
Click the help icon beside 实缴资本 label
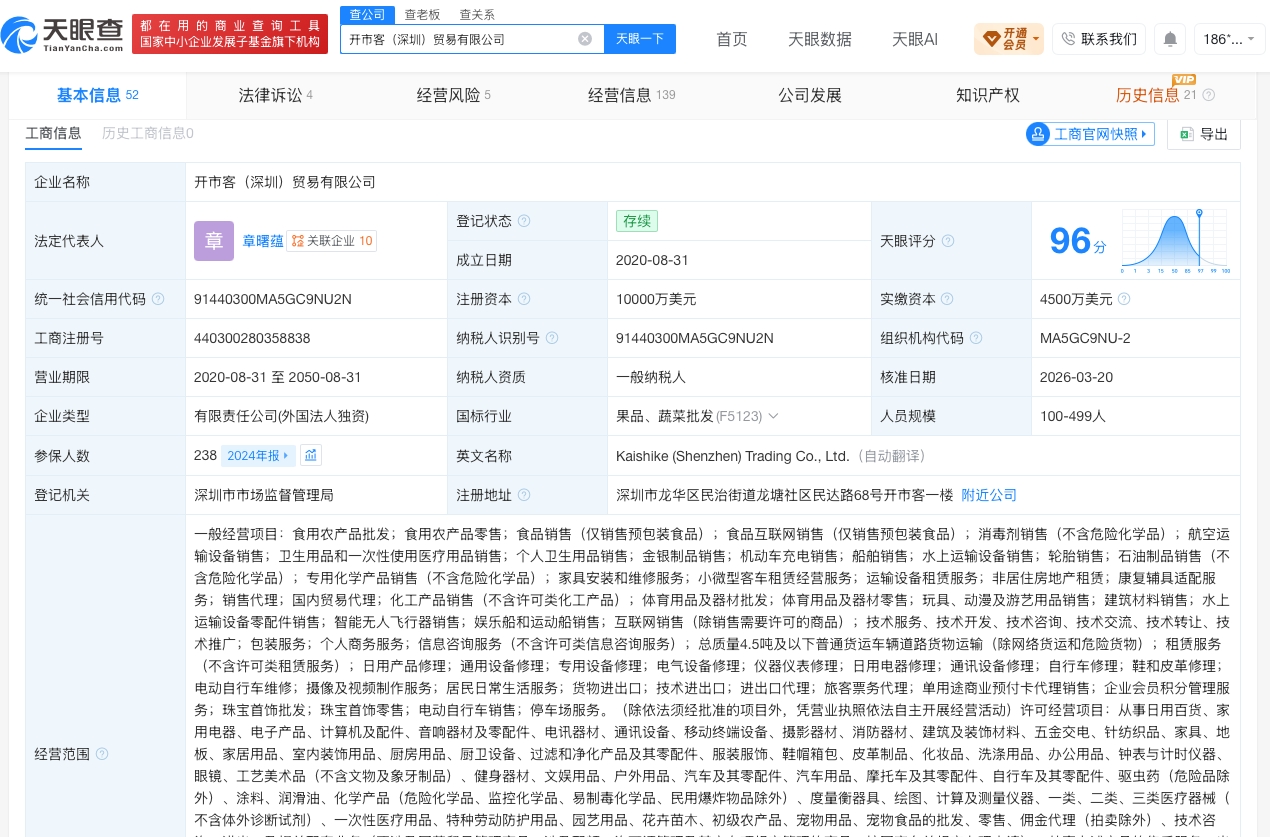(948, 299)
